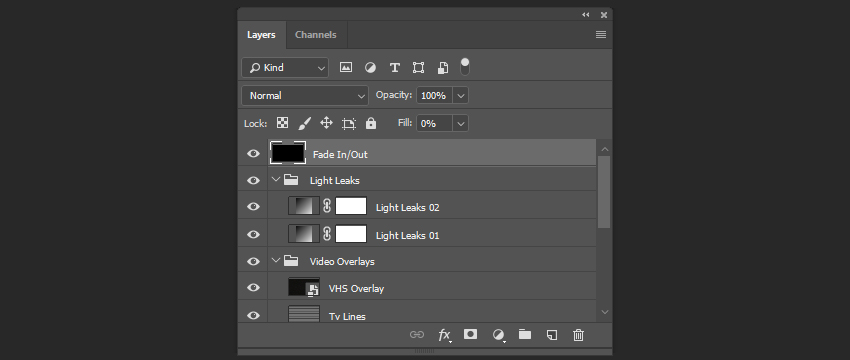Collapse the Video Overlays group
Viewport: 850px width, 360px height.
tap(276, 261)
